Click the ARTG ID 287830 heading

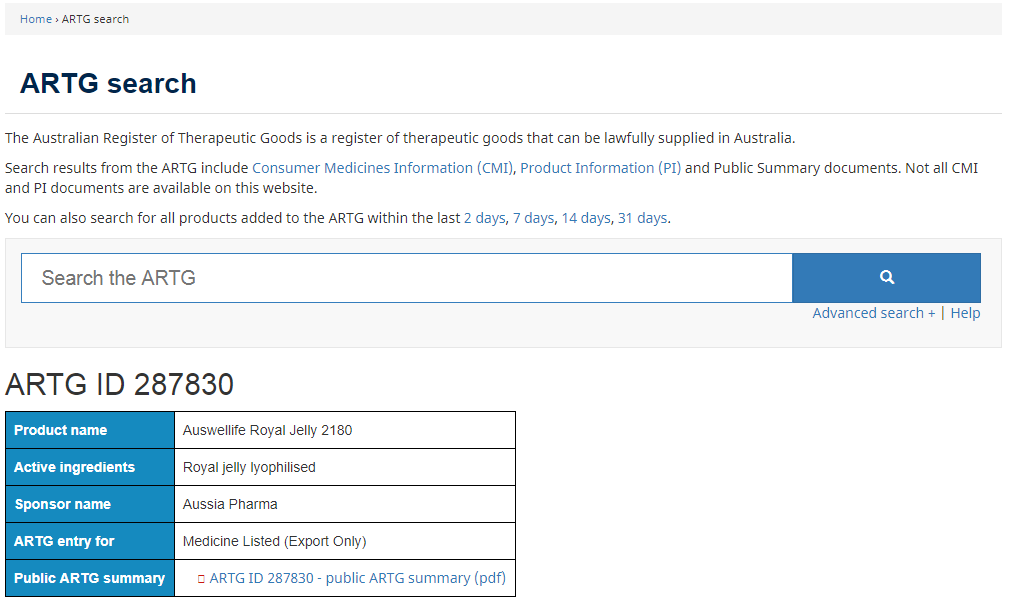119,384
